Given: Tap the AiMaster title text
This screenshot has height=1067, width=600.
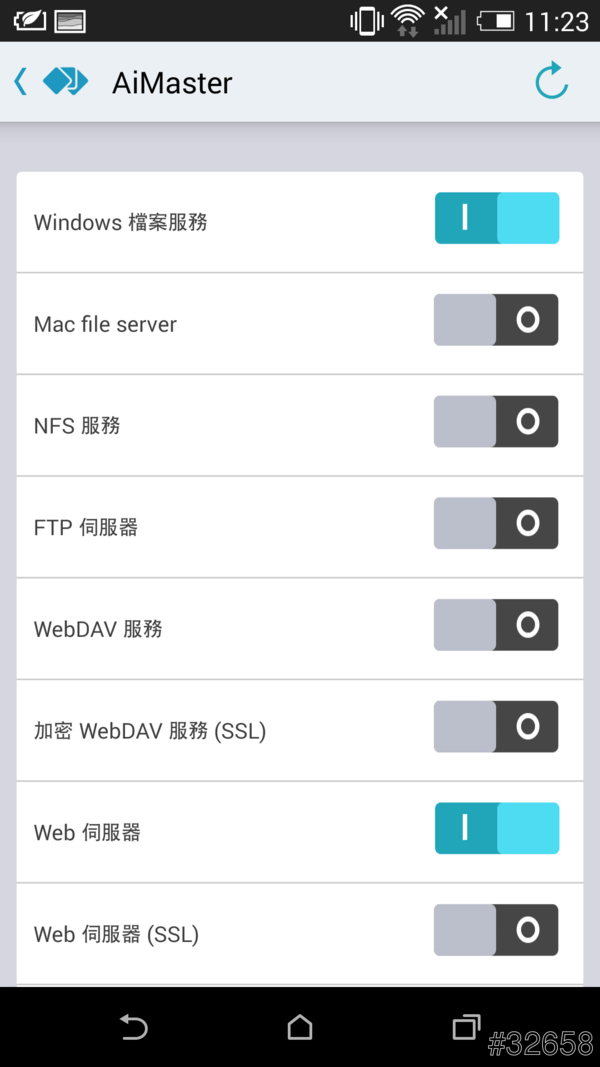Looking at the screenshot, I should (x=172, y=83).
